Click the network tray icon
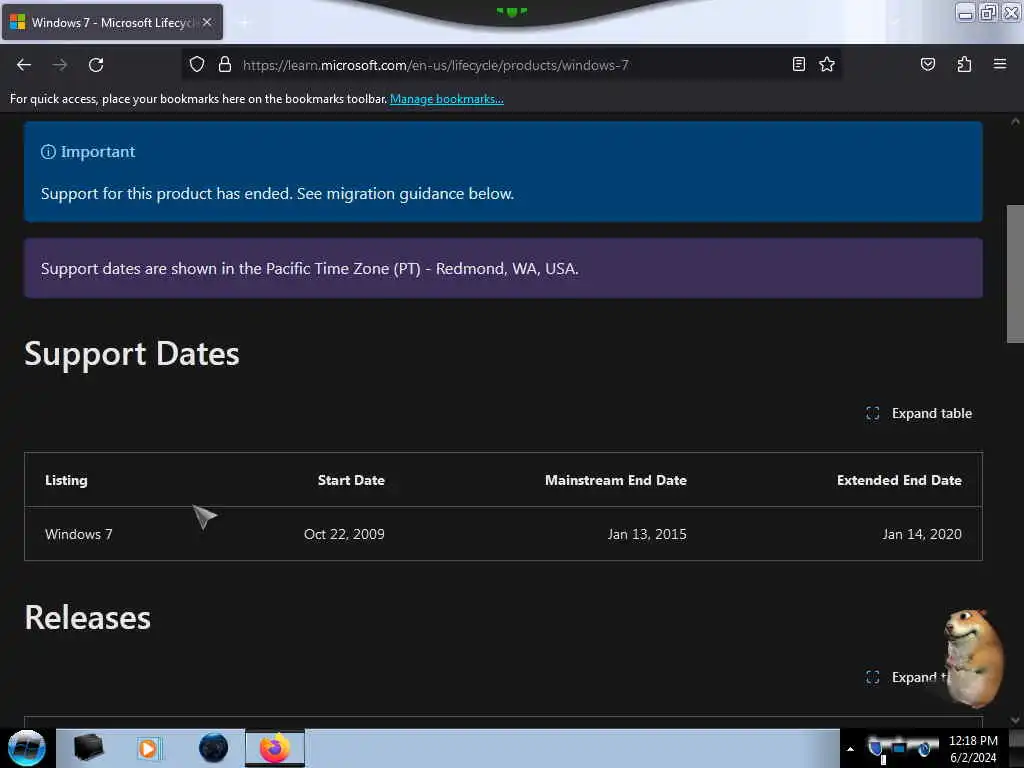The image size is (1024, 768). coord(899,748)
